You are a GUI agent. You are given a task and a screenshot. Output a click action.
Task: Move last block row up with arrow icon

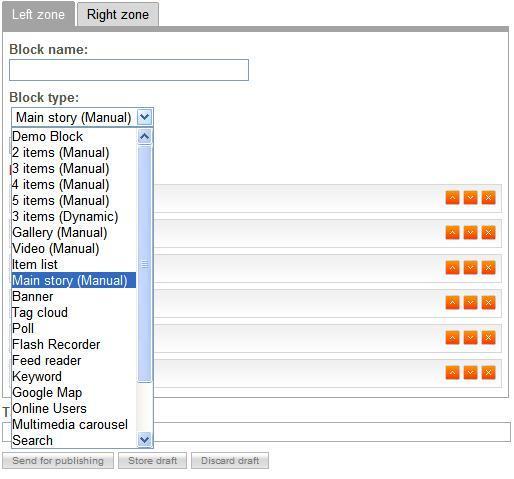tap(452, 373)
